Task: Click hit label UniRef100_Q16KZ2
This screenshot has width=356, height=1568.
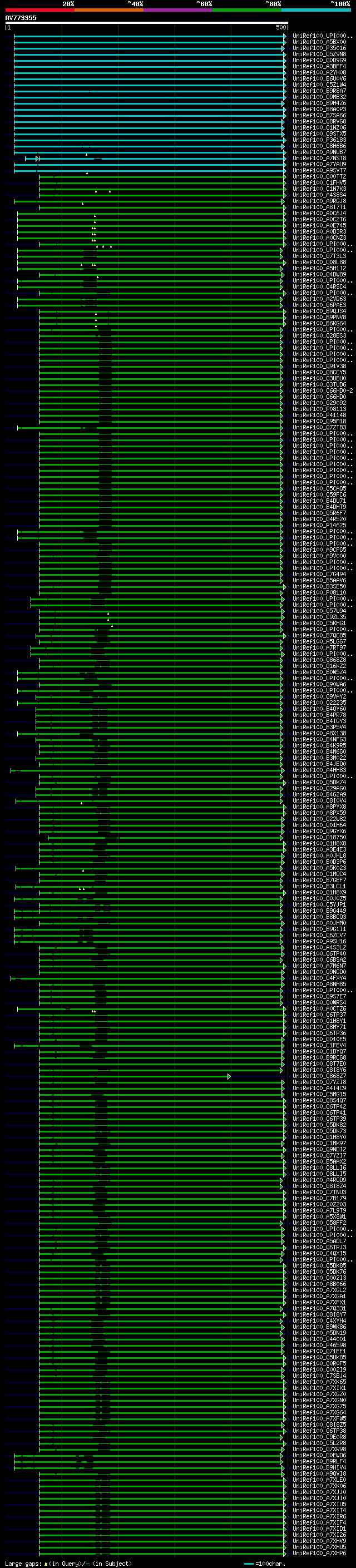Action: coord(319,666)
